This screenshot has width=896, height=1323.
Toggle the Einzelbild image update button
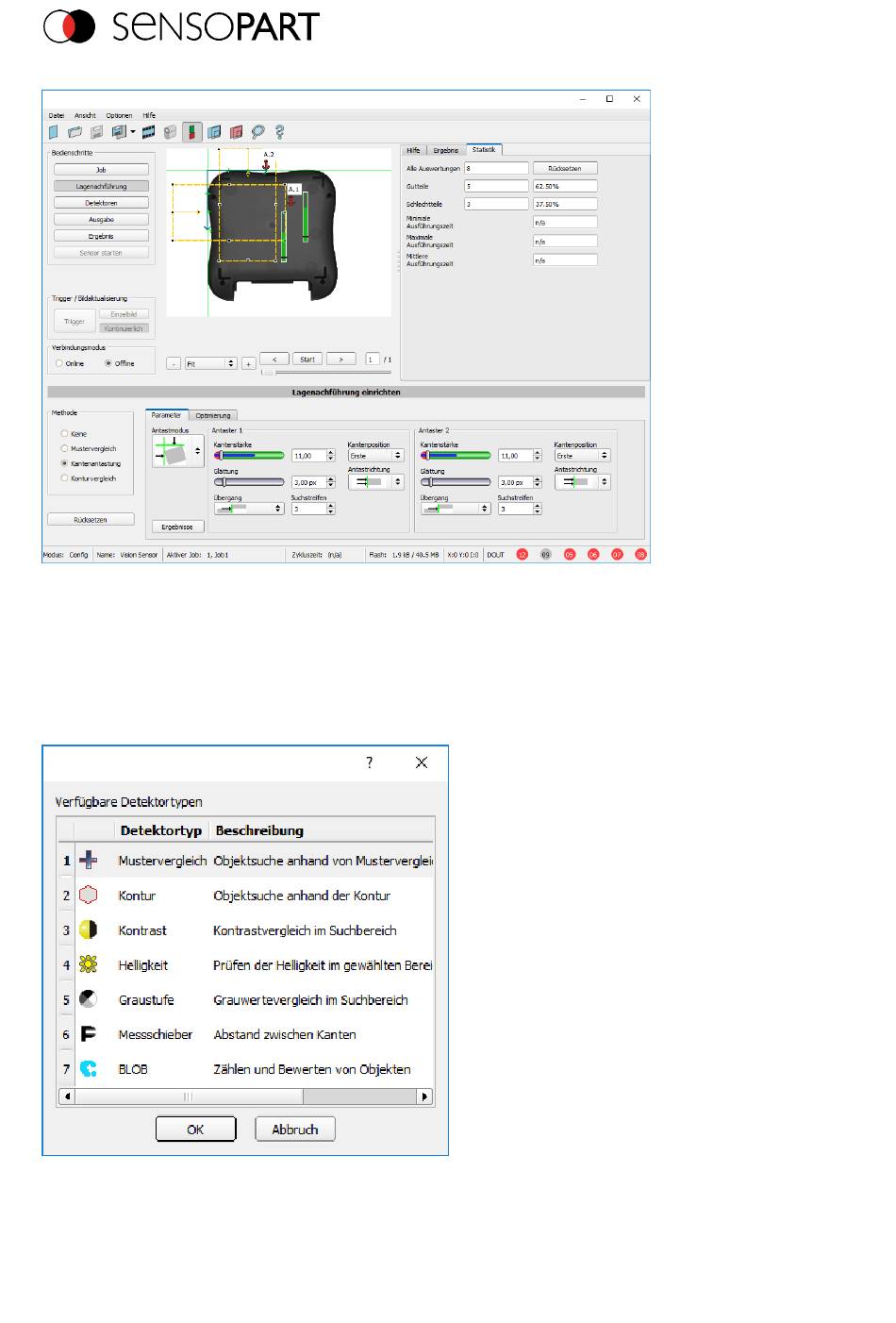click(x=124, y=314)
